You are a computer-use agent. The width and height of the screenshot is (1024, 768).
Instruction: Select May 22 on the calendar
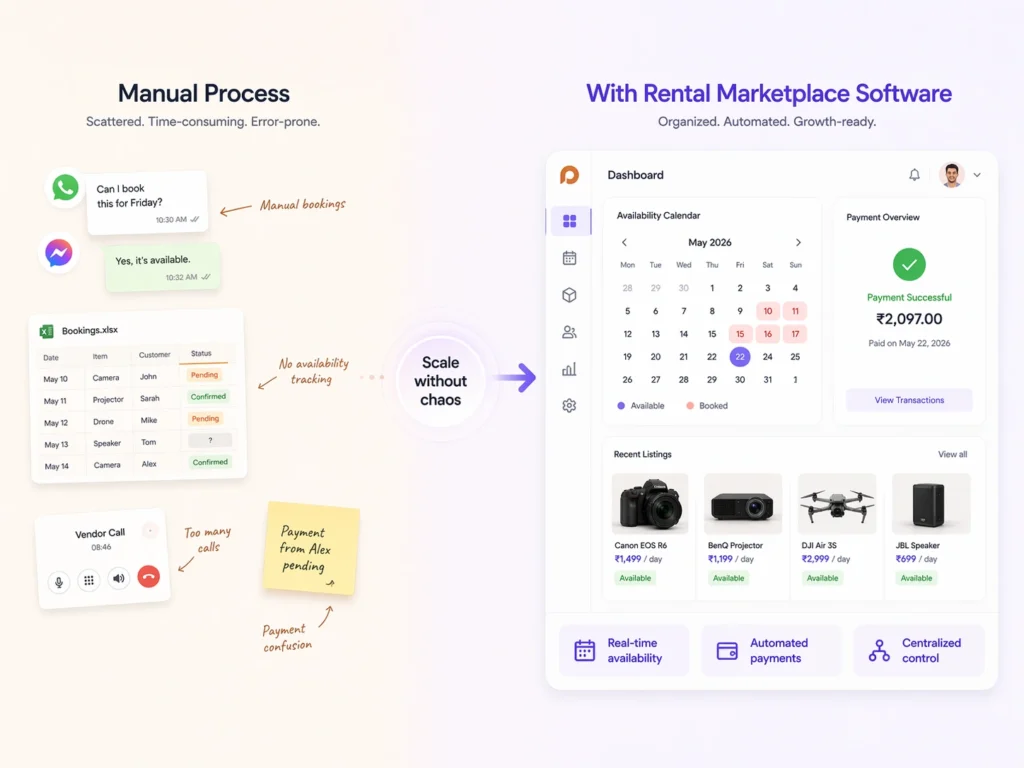coord(740,357)
